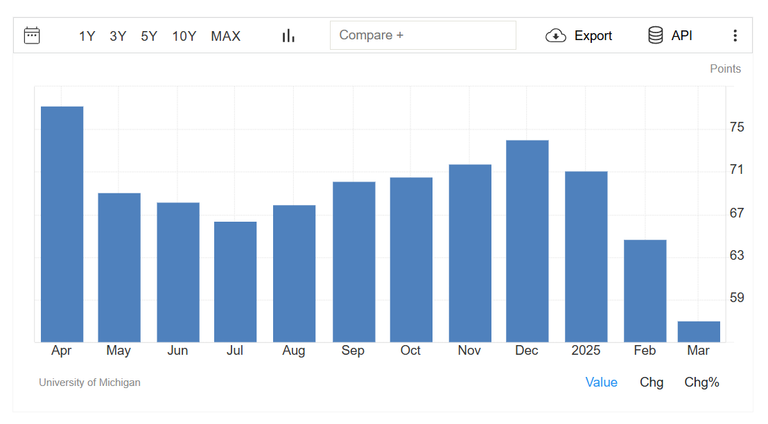Click the May bar in the chart
This screenshot has width=768, height=424.
click(x=120, y=267)
